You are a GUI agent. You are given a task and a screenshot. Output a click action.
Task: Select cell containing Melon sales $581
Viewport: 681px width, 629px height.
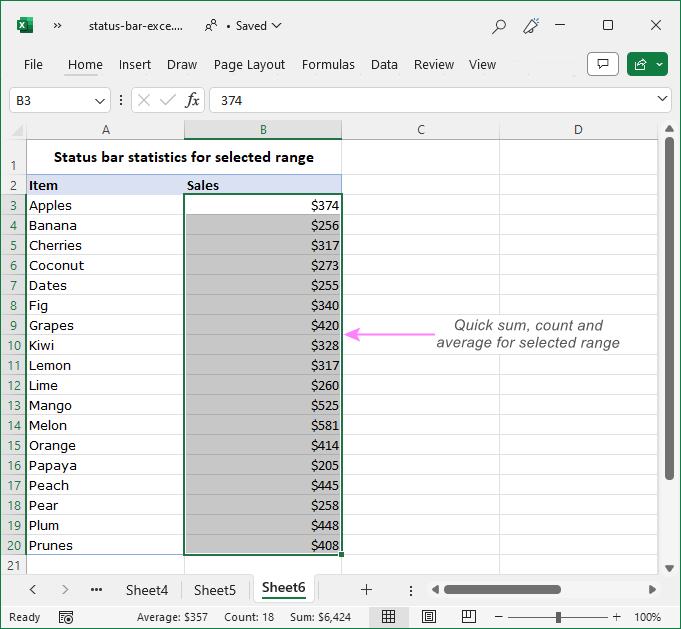pyautogui.click(x=263, y=425)
